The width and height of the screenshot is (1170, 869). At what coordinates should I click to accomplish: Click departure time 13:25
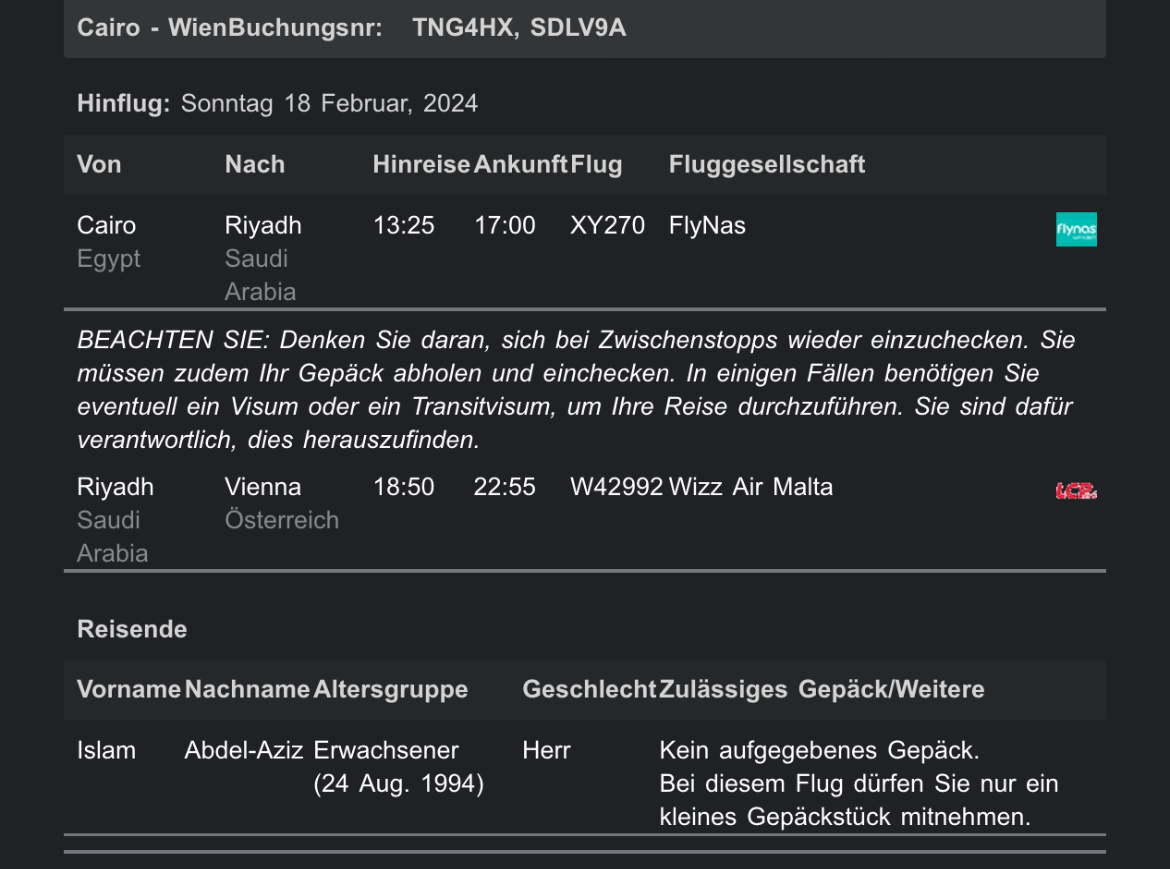(x=404, y=225)
